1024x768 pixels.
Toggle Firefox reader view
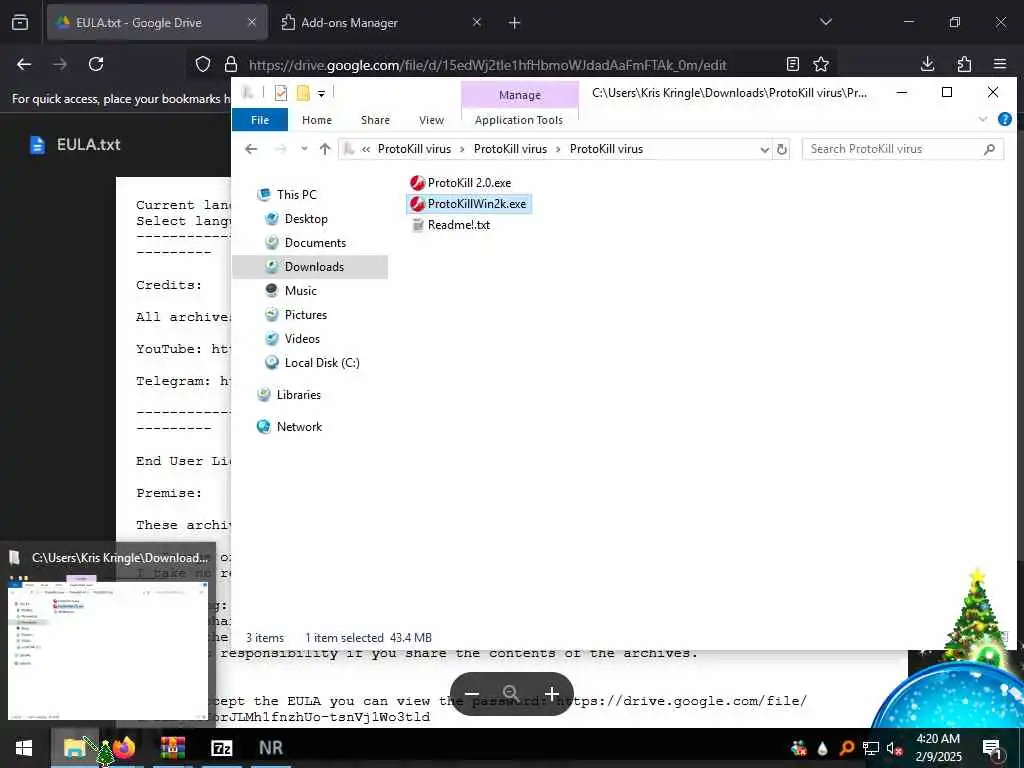click(793, 64)
